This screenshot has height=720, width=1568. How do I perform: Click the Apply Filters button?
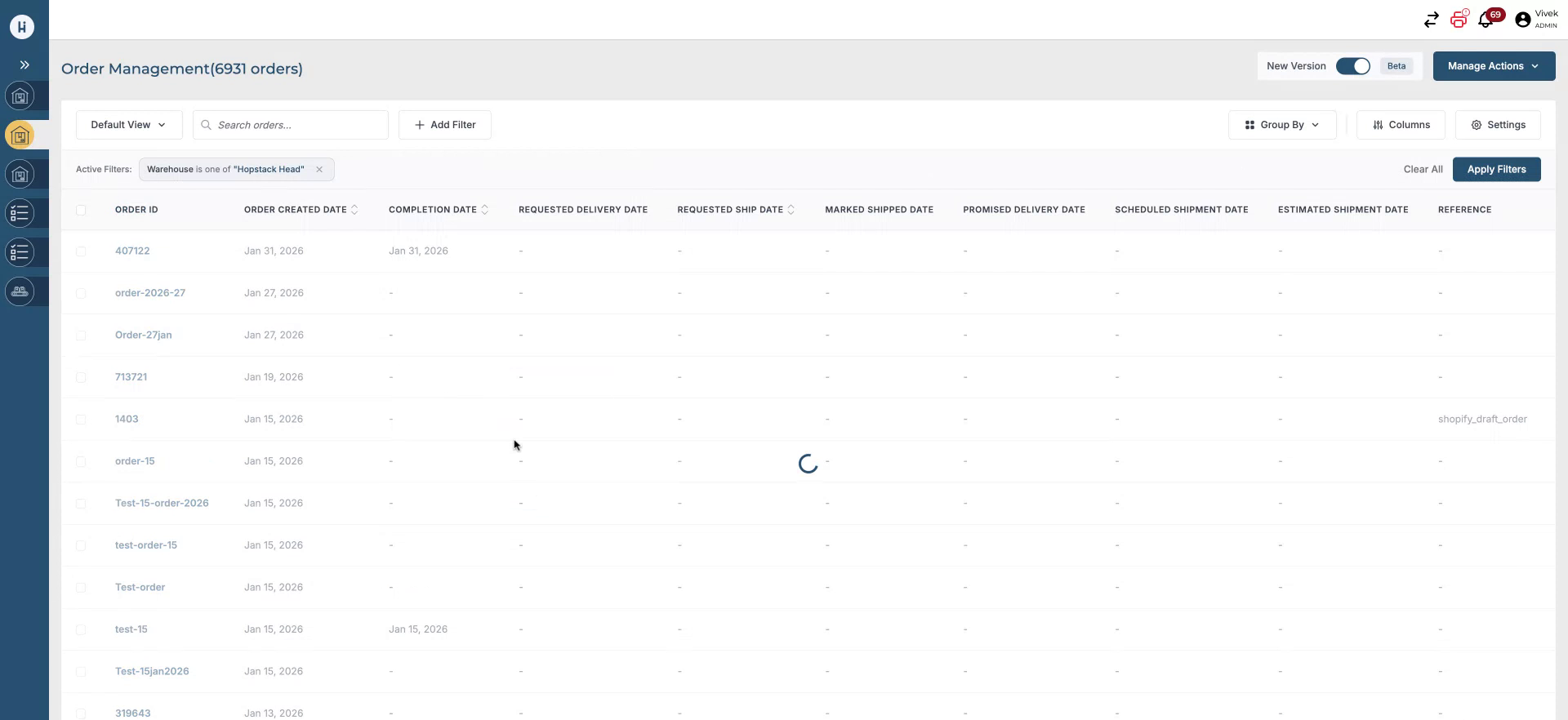point(1495,170)
